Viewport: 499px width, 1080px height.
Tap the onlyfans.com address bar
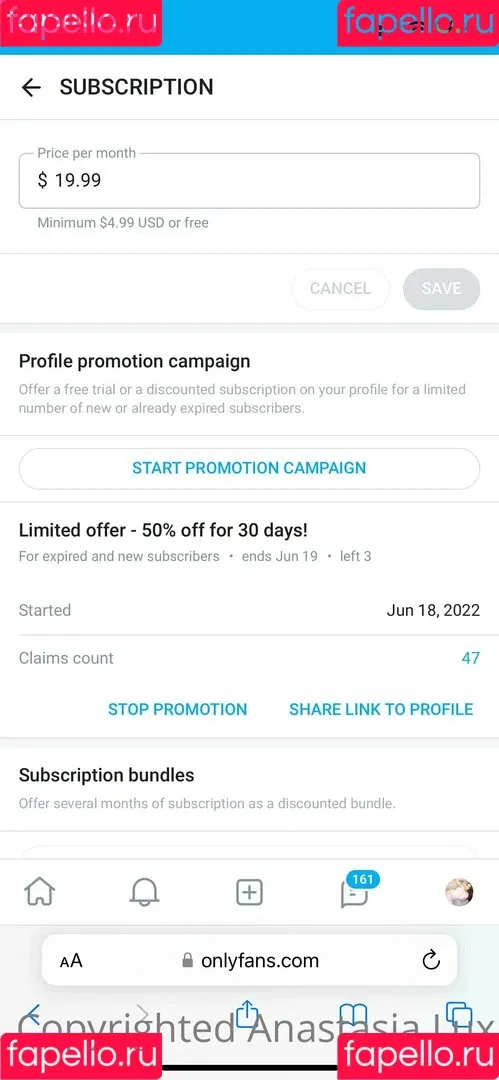[250, 960]
